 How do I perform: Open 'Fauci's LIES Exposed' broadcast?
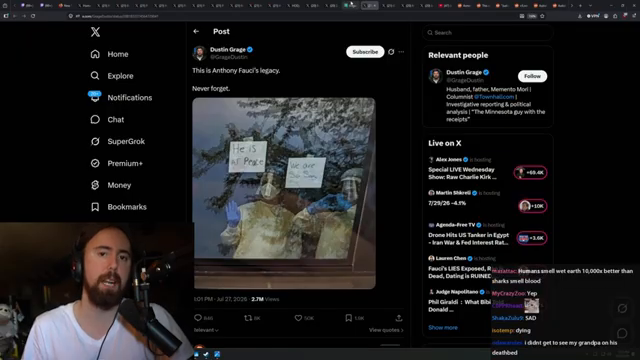tap(460, 272)
